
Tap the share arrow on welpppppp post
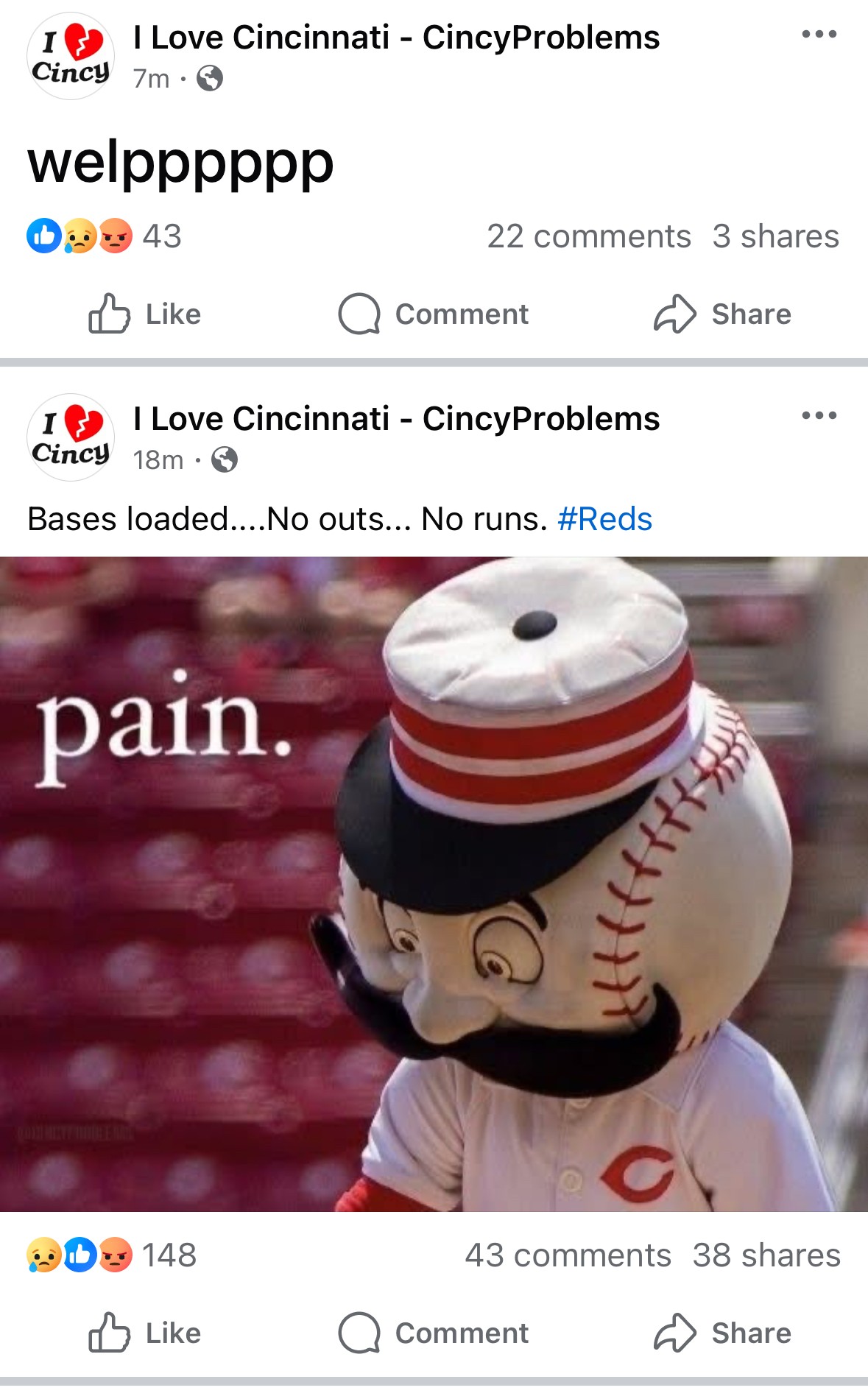coord(722,314)
